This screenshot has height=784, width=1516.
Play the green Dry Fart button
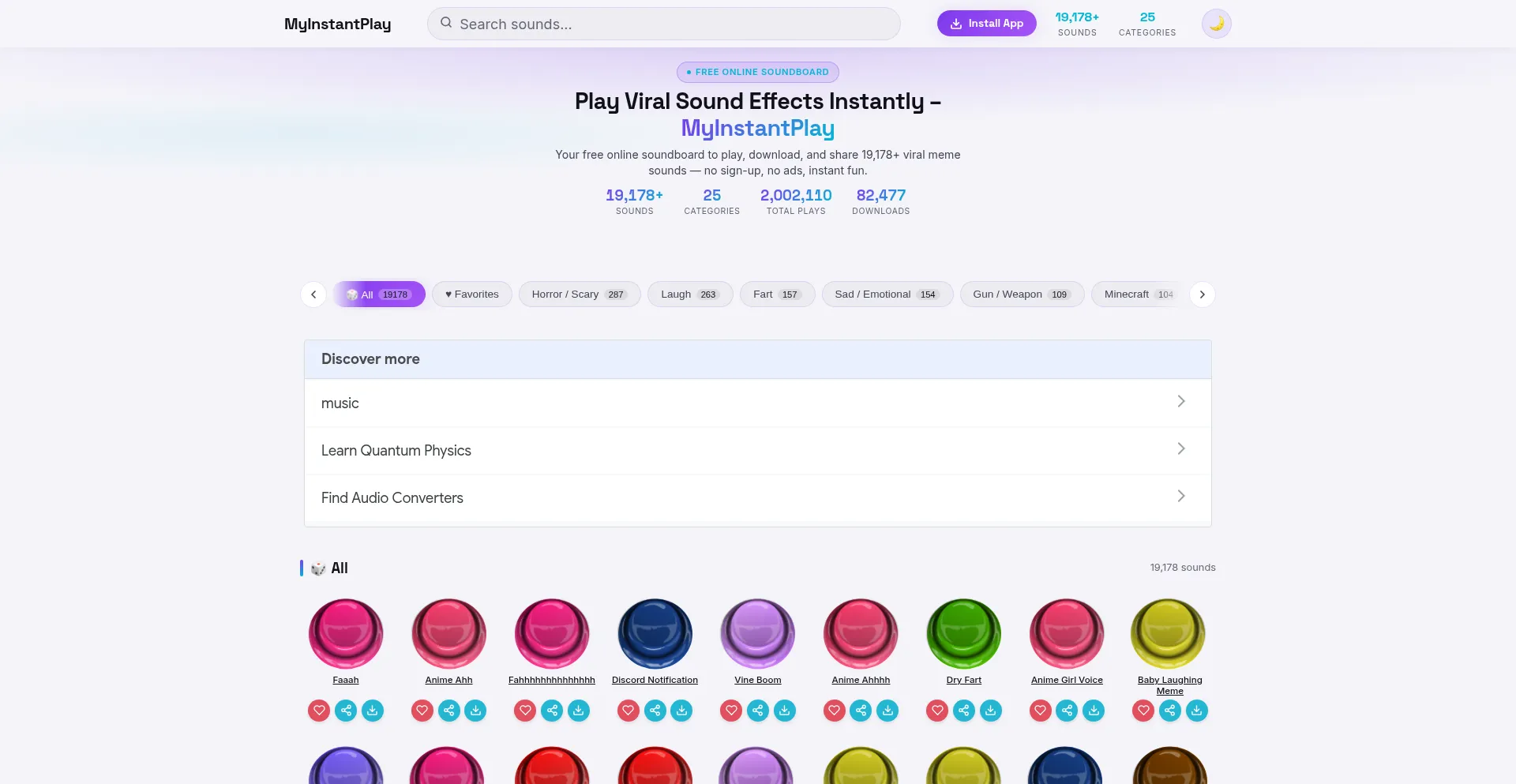click(x=964, y=634)
